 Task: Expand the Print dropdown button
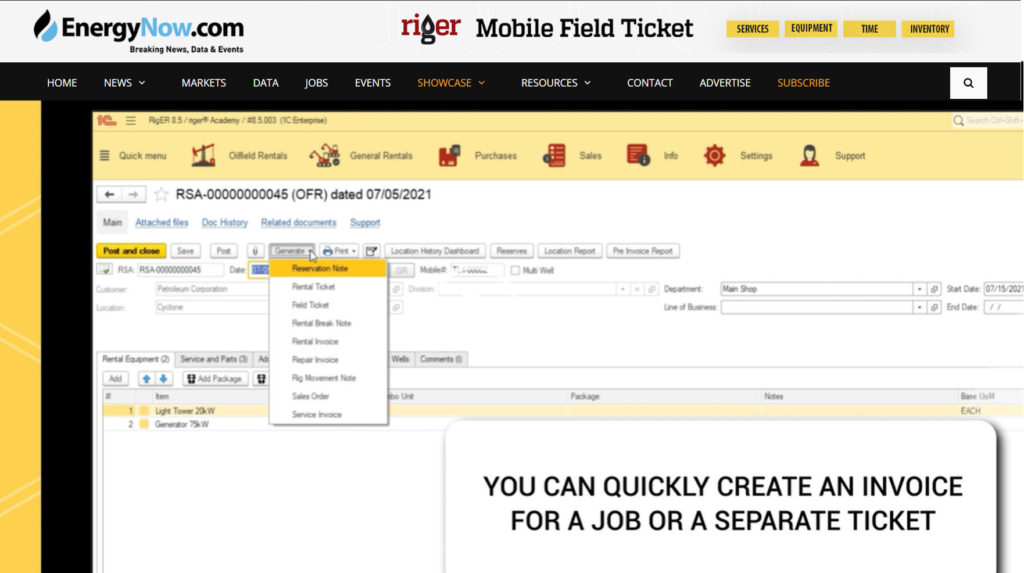tap(340, 251)
